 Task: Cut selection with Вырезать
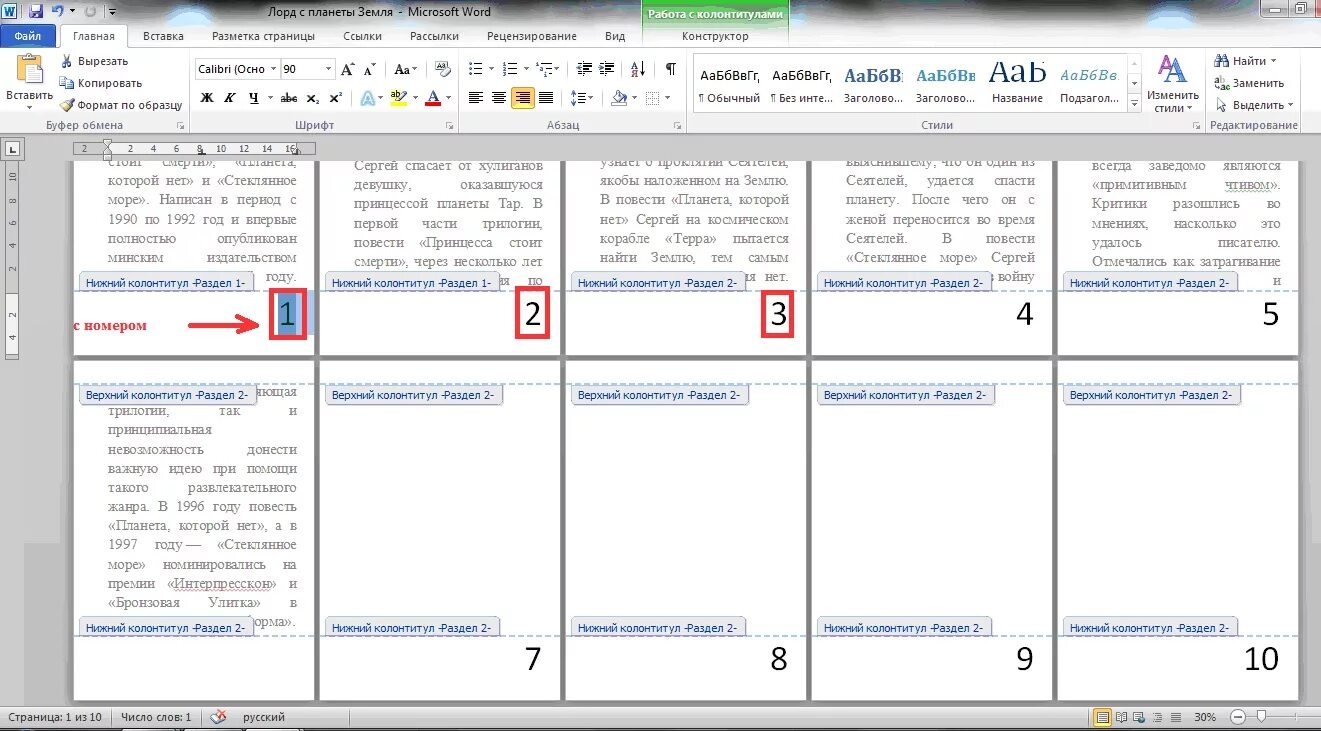coord(94,61)
